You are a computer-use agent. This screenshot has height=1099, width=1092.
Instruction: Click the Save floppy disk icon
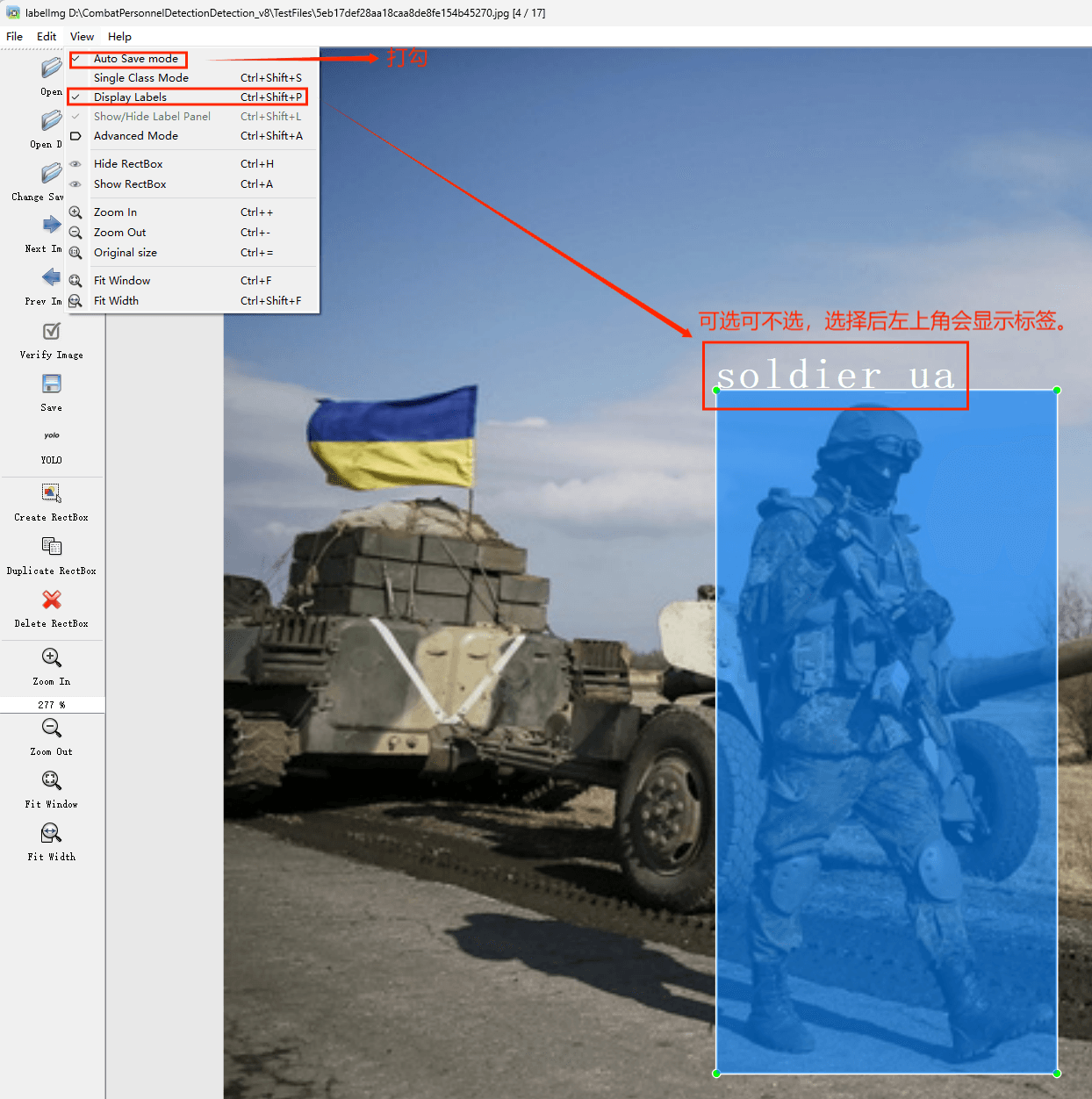point(51,384)
